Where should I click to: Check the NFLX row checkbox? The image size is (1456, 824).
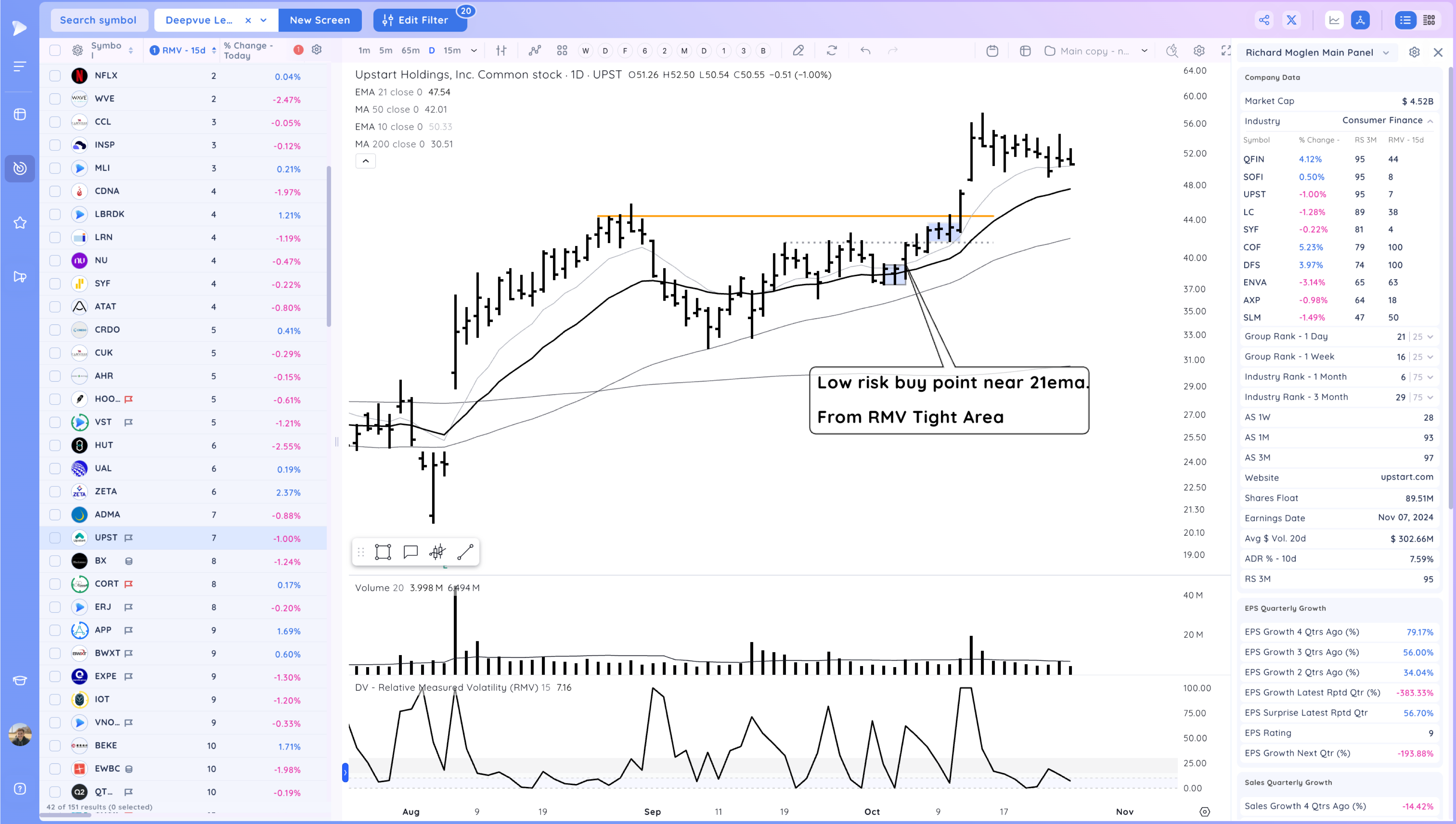point(55,75)
